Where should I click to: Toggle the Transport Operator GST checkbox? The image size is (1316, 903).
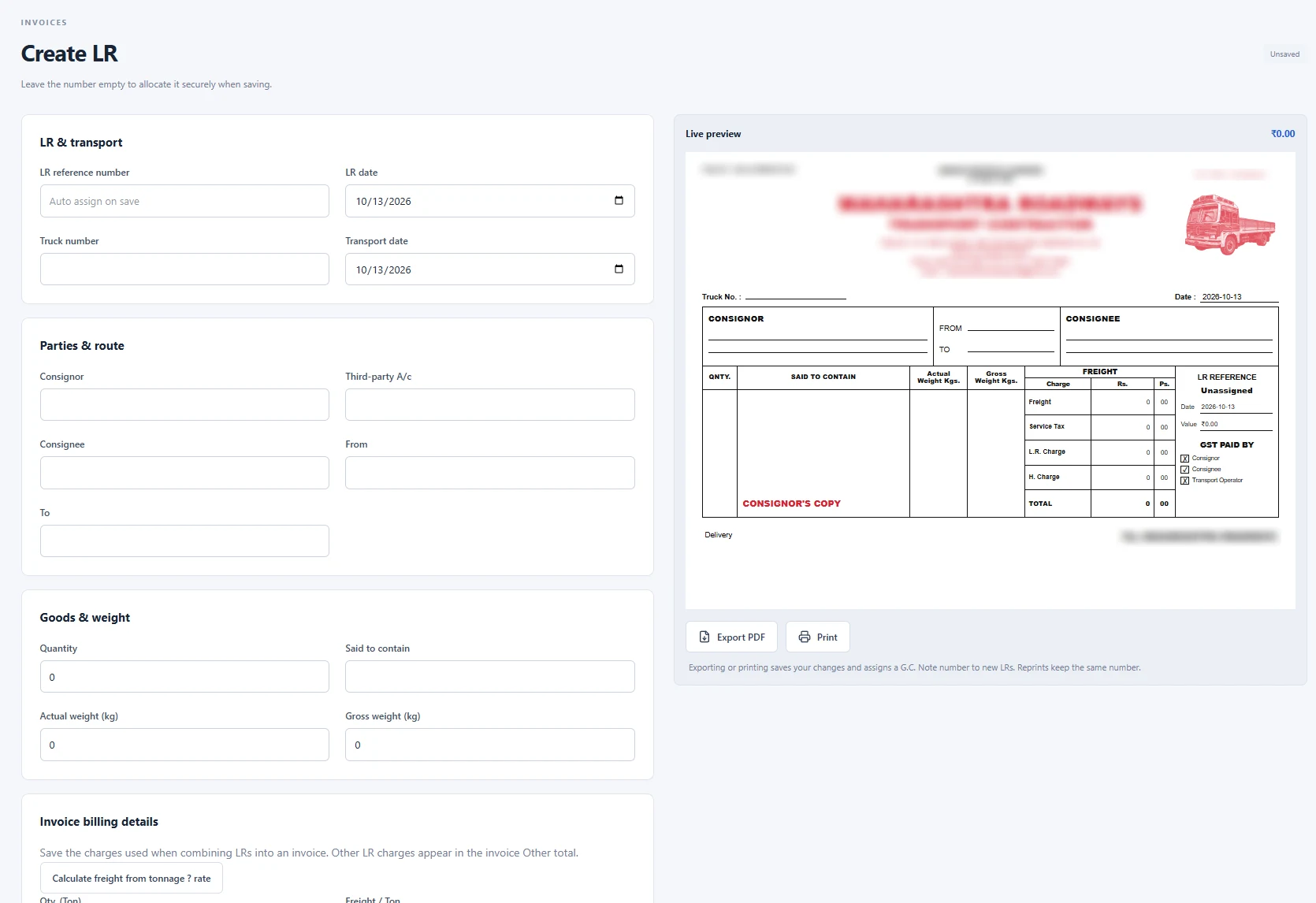[x=1184, y=481]
